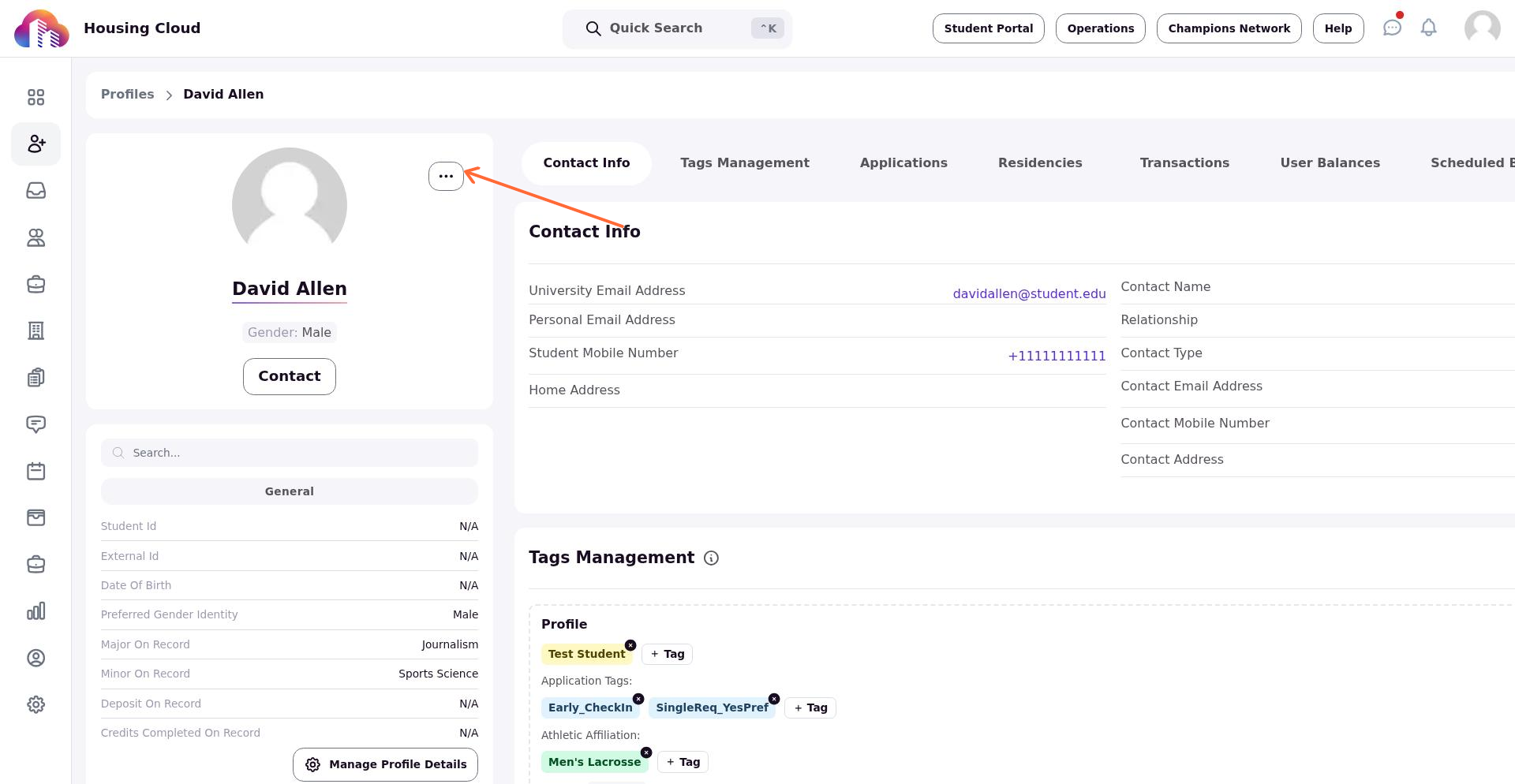Screen dimensions: 1515x784
Task: Open the inbox tray icon in the sidebar
Action: [x=36, y=191]
